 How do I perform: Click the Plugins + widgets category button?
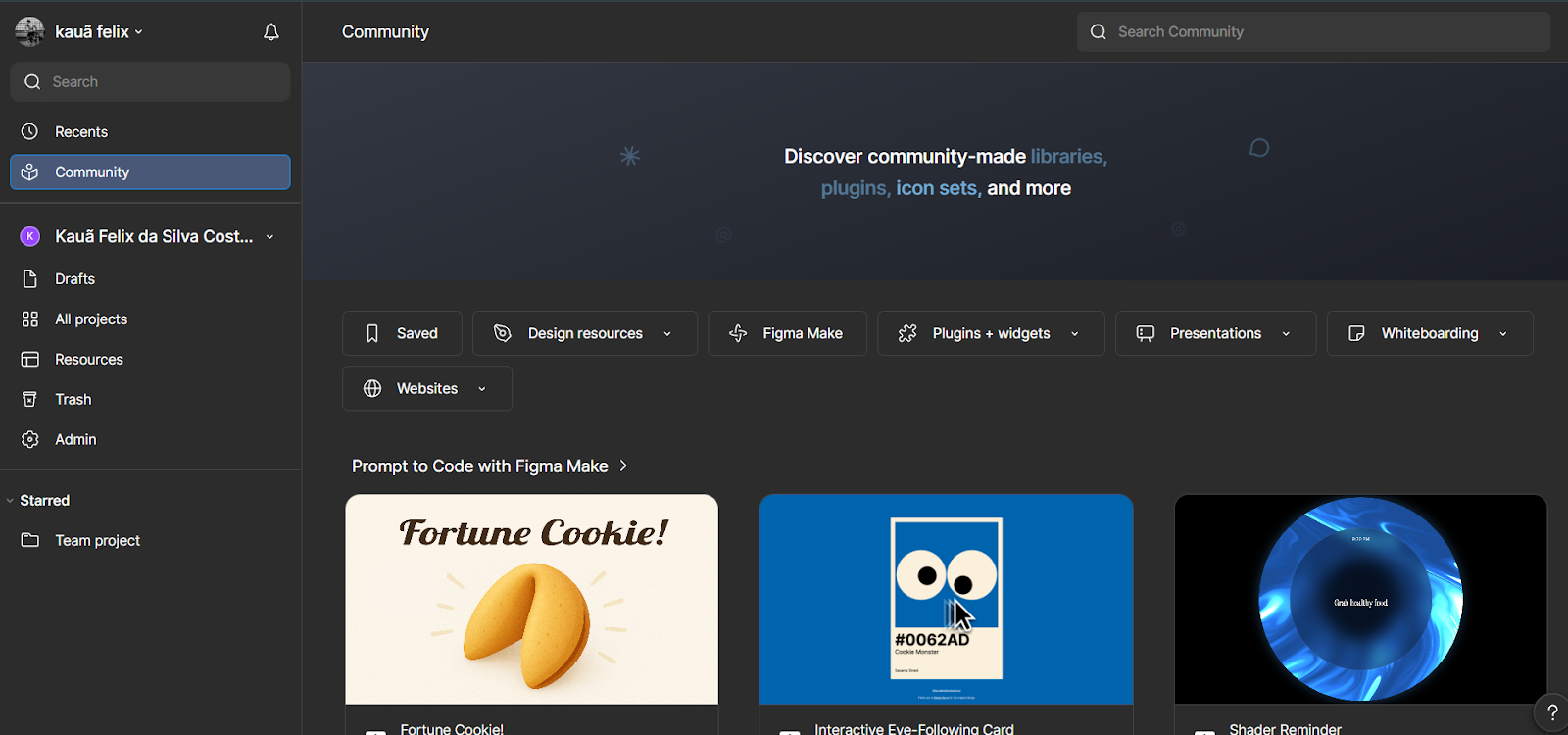coord(991,333)
